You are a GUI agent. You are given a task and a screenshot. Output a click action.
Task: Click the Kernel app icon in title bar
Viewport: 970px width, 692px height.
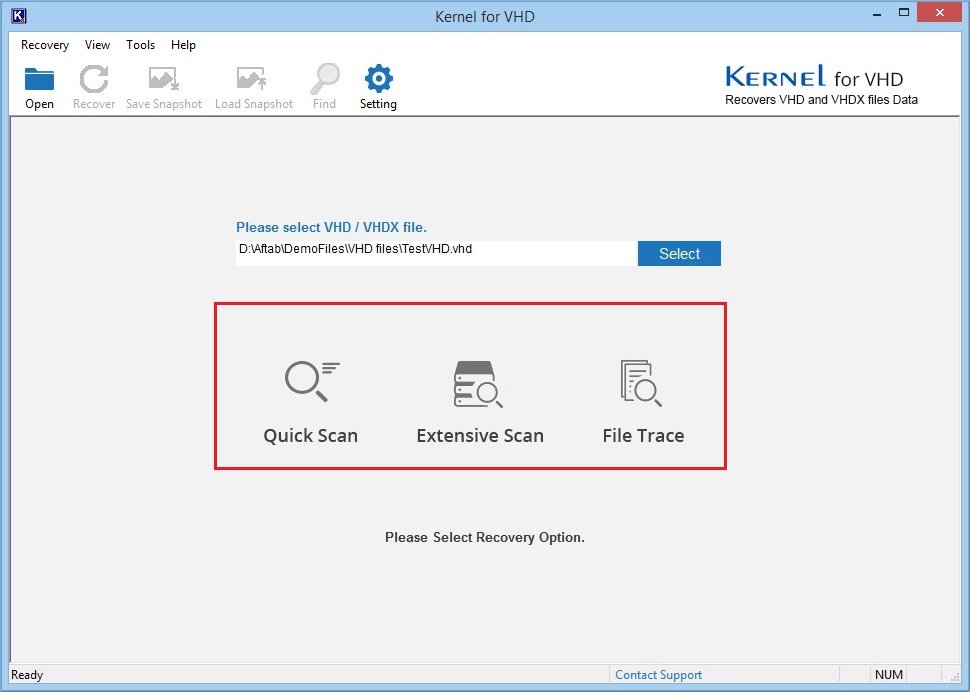pos(19,15)
